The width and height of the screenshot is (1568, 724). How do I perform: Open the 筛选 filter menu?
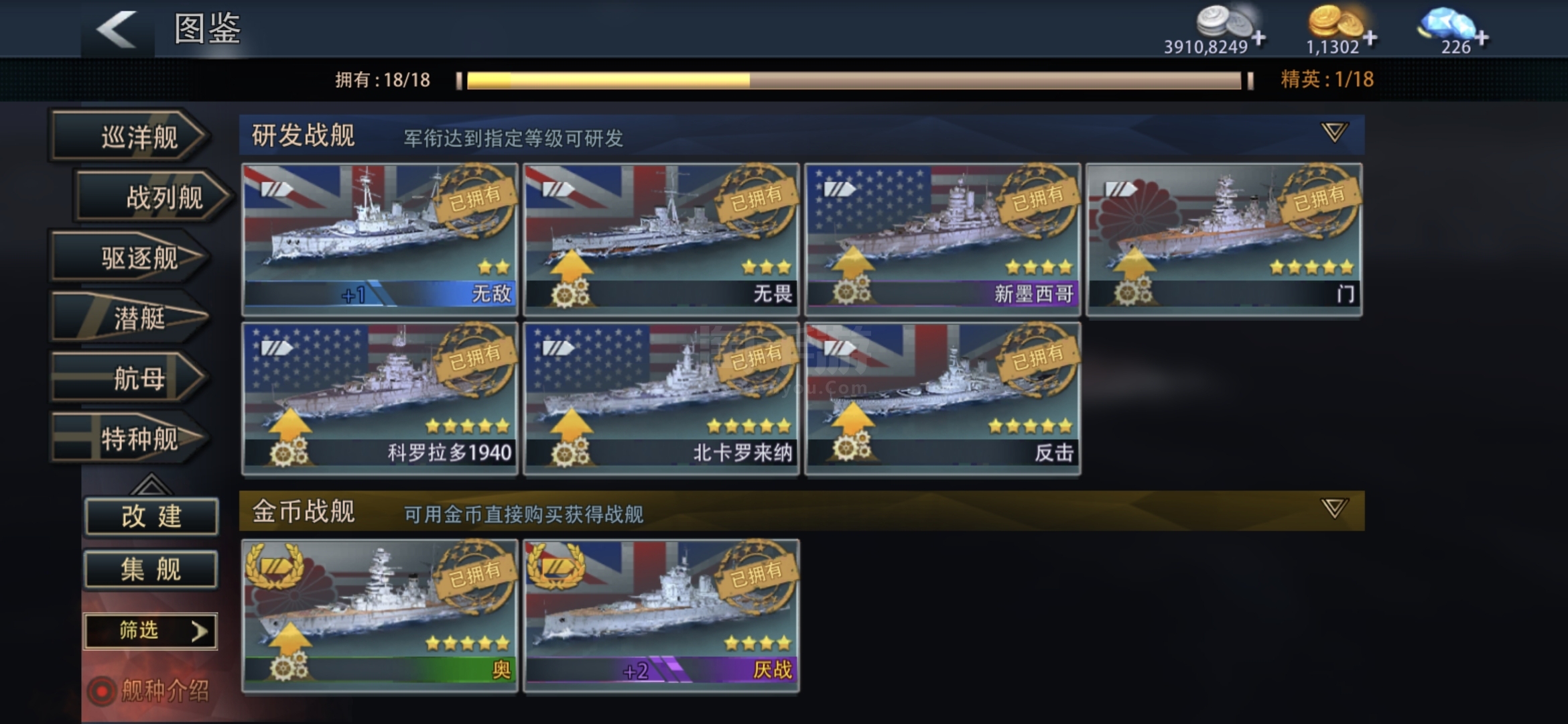point(150,631)
